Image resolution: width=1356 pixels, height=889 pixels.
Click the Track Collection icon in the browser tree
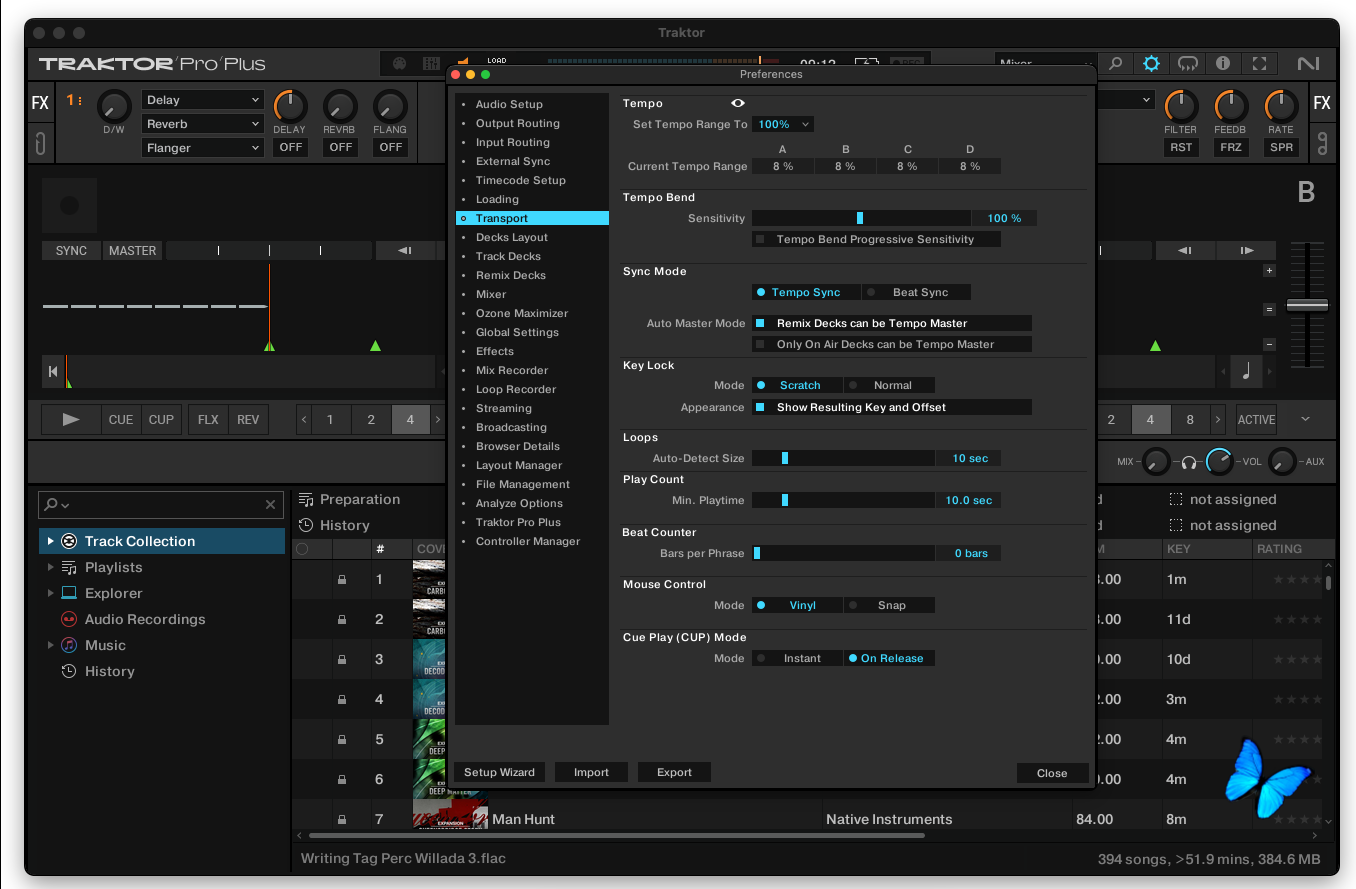pyautogui.click(x=69, y=541)
